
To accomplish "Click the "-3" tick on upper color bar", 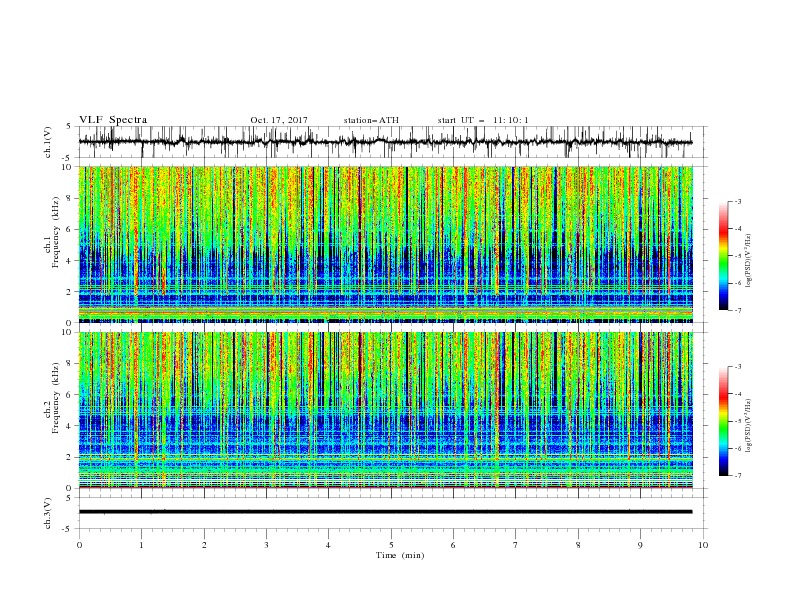I will click(x=737, y=201).
